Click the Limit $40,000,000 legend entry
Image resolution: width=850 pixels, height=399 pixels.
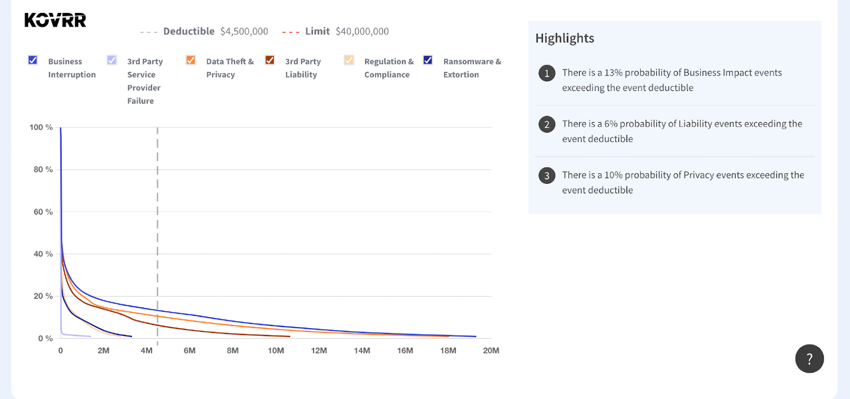pyautogui.click(x=335, y=31)
